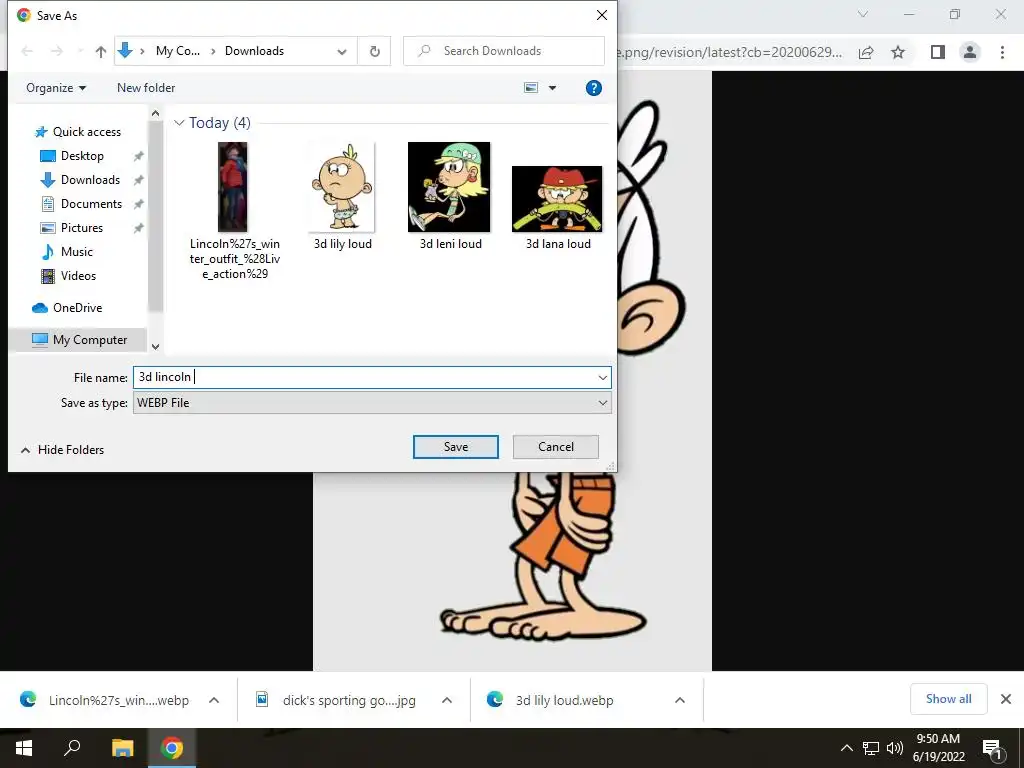The height and width of the screenshot is (768, 1024).
Task: Go back in Save As dialog
Action: (27, 51)
